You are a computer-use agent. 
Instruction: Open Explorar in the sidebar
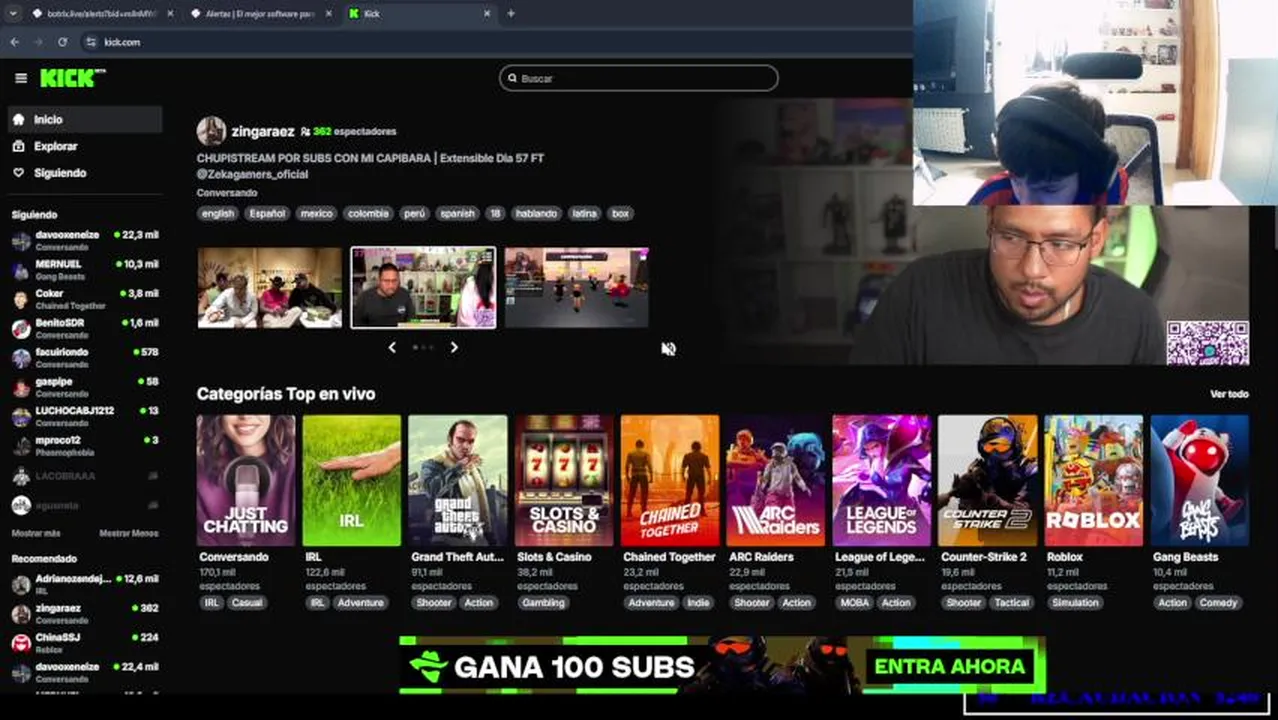[x=85, y=146]
